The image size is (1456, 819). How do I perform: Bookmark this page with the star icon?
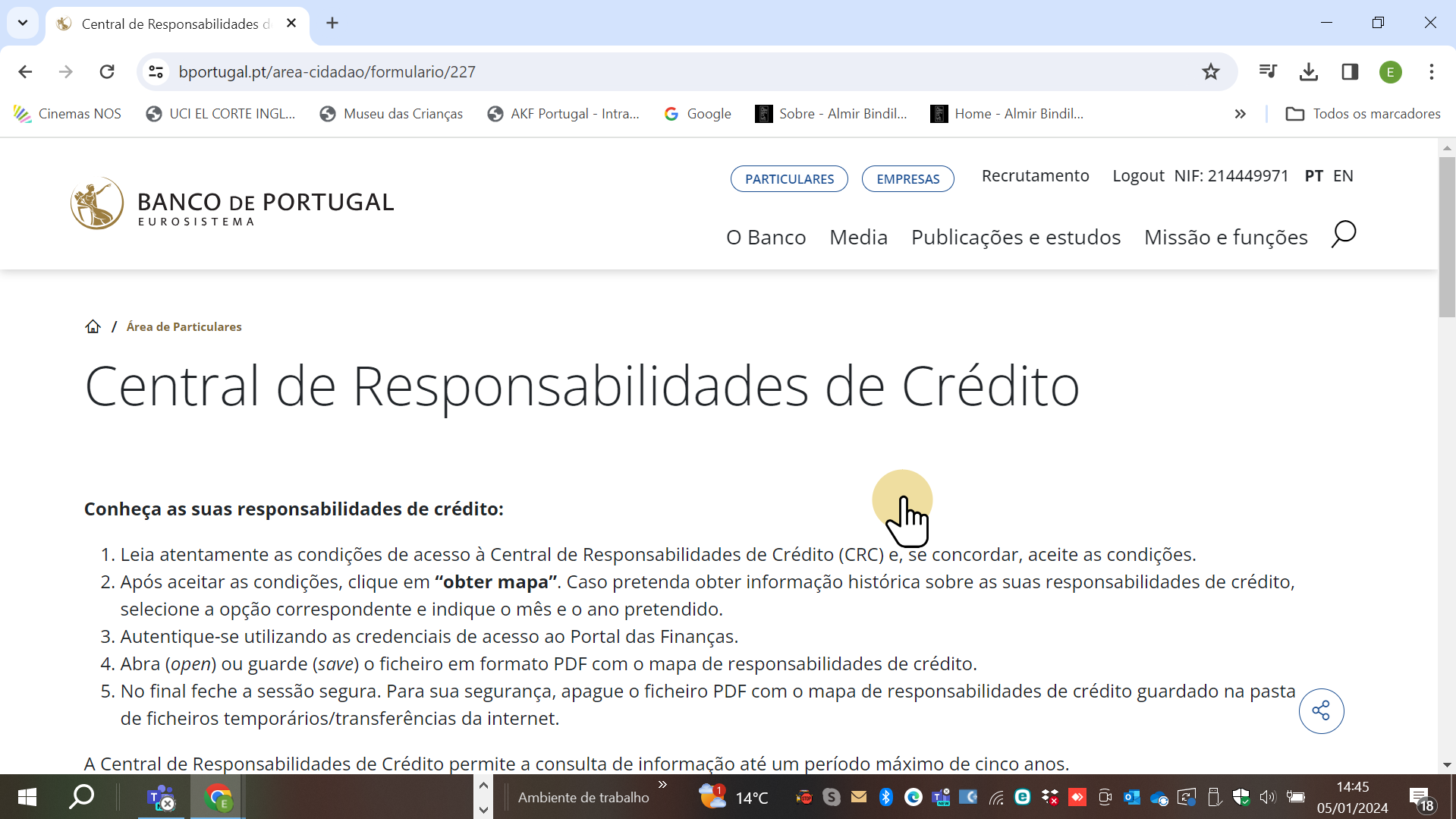click(1210, 72)
